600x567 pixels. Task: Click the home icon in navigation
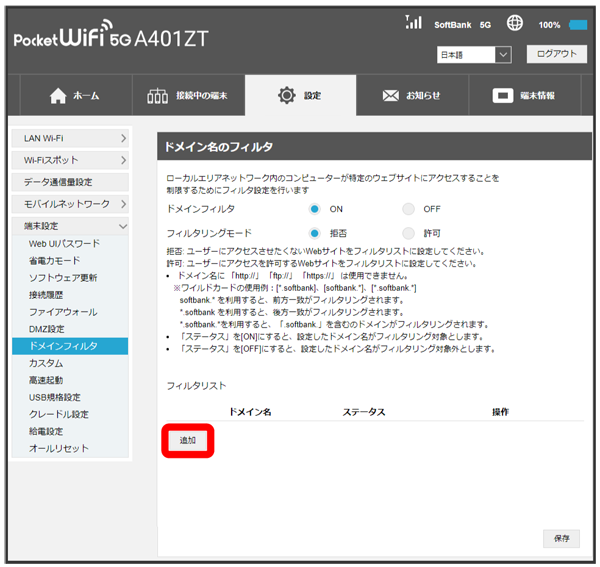[58, 96]
